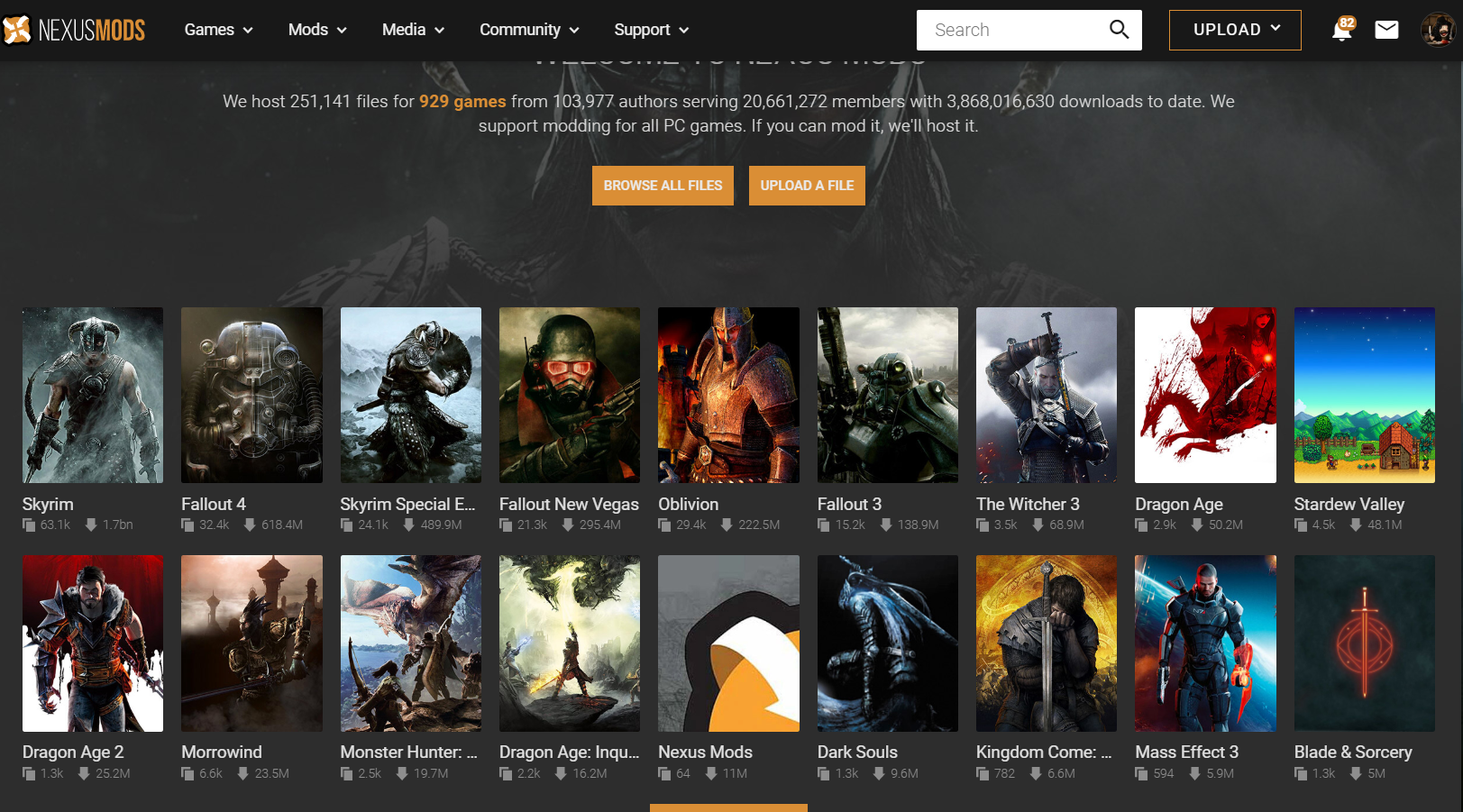Expand the Media menu
The width and height of the screenshot is (1463, 812).
(x=413, y=30)
